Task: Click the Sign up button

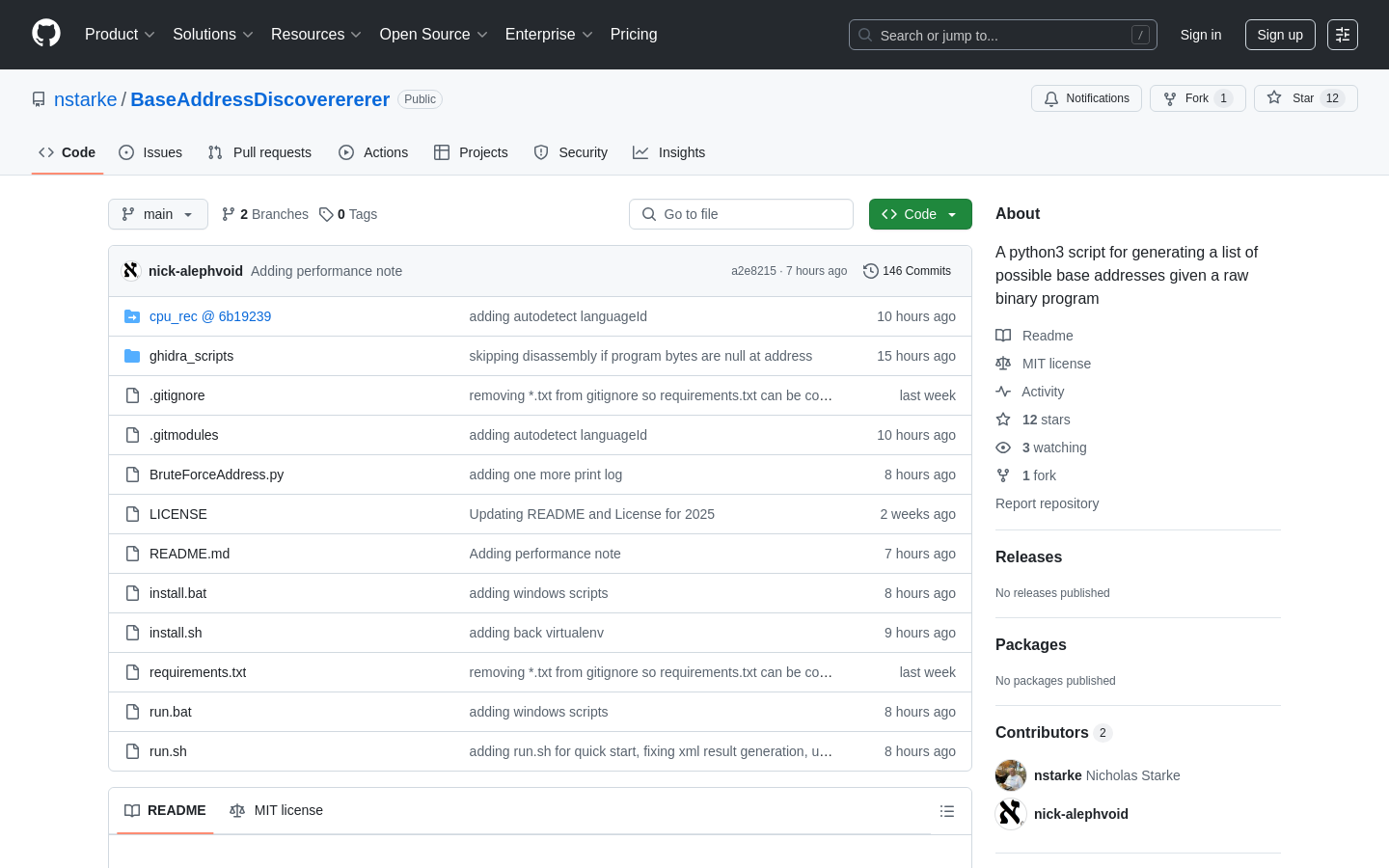Action: pos(1280,35)
